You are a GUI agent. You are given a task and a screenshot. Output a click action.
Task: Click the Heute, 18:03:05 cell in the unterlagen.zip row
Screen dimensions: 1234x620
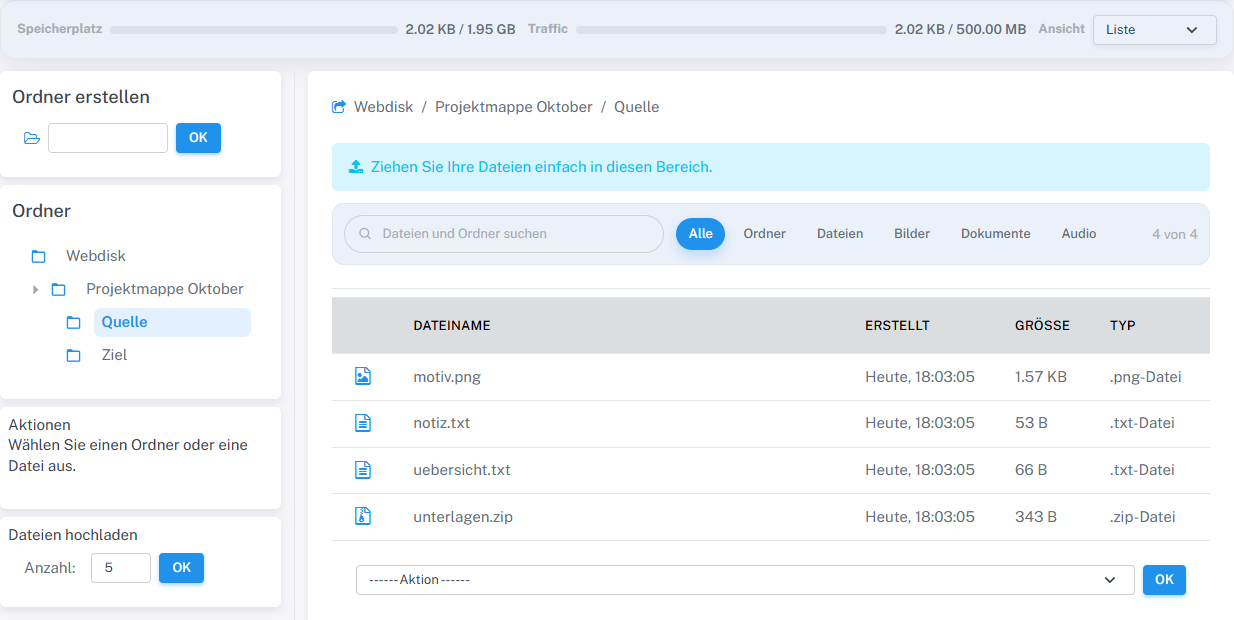tap(920, 517)
